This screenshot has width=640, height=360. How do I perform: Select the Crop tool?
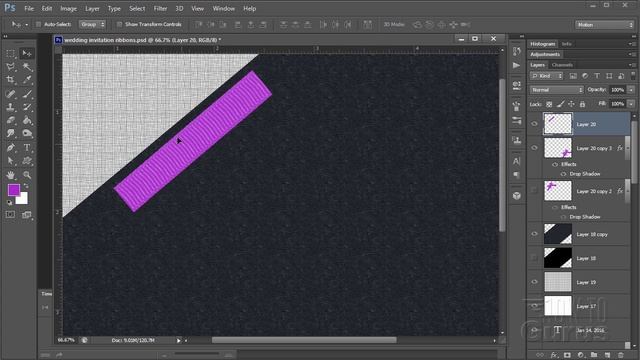(x=11, y=80)
